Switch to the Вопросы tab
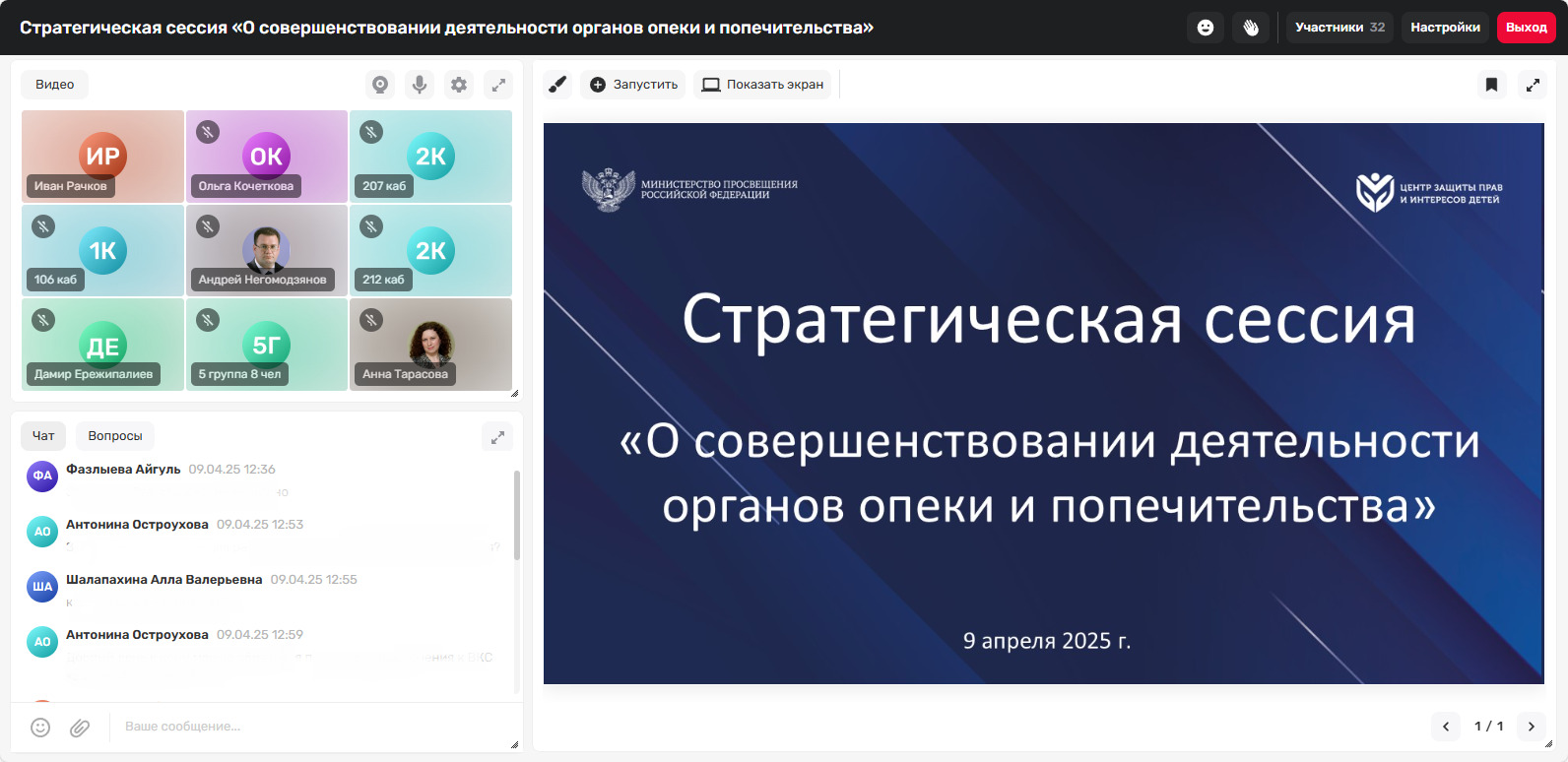Image resolution: width=1568 pixels, height=762 pixels. [x=114, y=436]
